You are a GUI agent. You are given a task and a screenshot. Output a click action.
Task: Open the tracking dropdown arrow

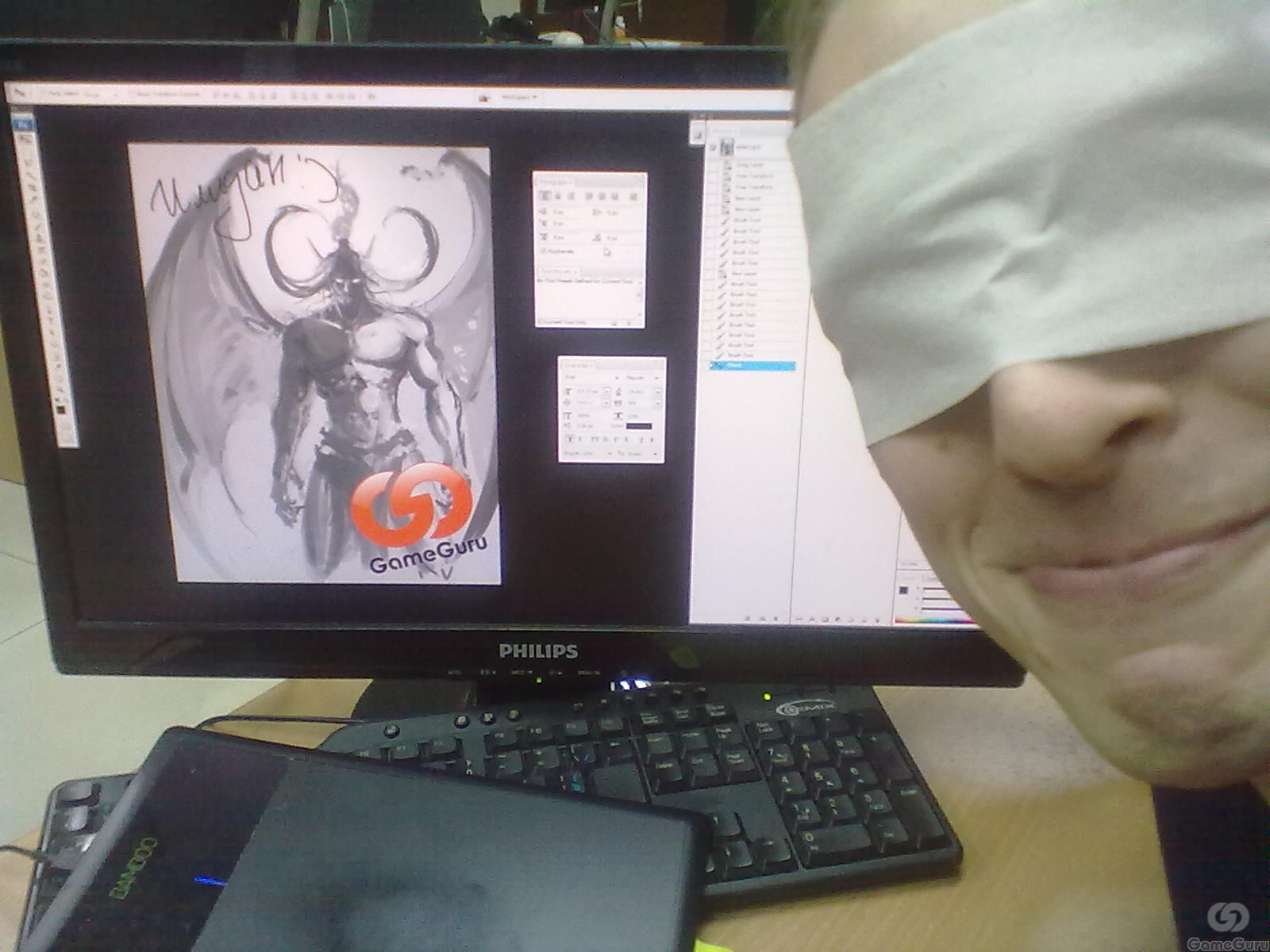pos(657,404)
